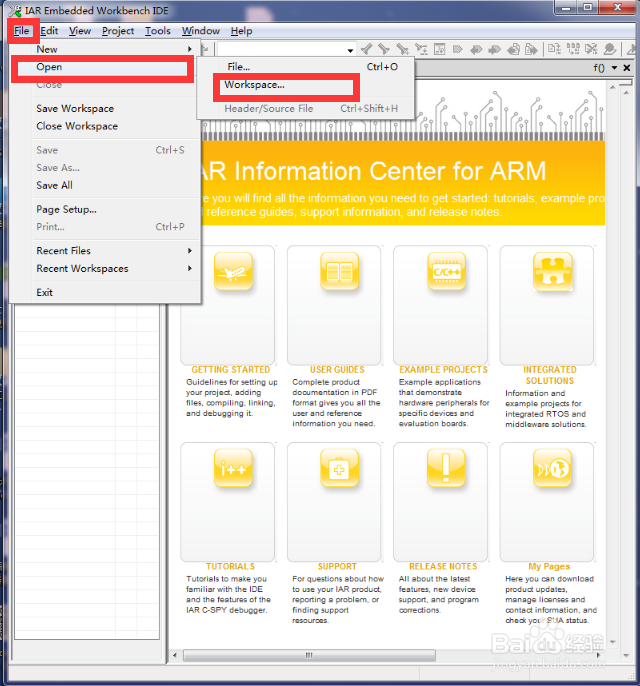Click the Integrated Solutions puzzle icon
Viewport: 640px width, 686px height.
tap(553, 272)
